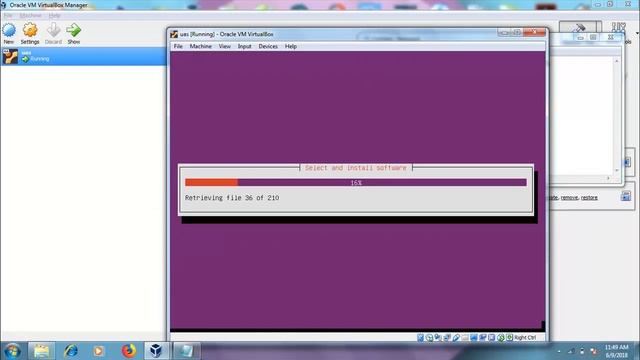Click the display status icon
The width and height of the screenshot is (640, 360).
pyautogui.click(x=473, y=338)
